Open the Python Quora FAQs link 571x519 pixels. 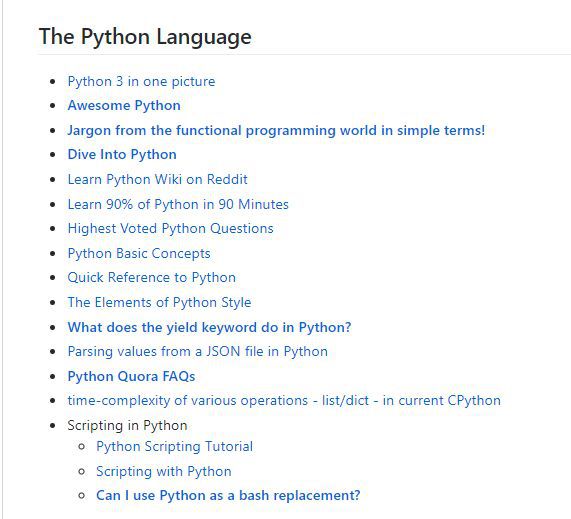(x=131, y=376)
